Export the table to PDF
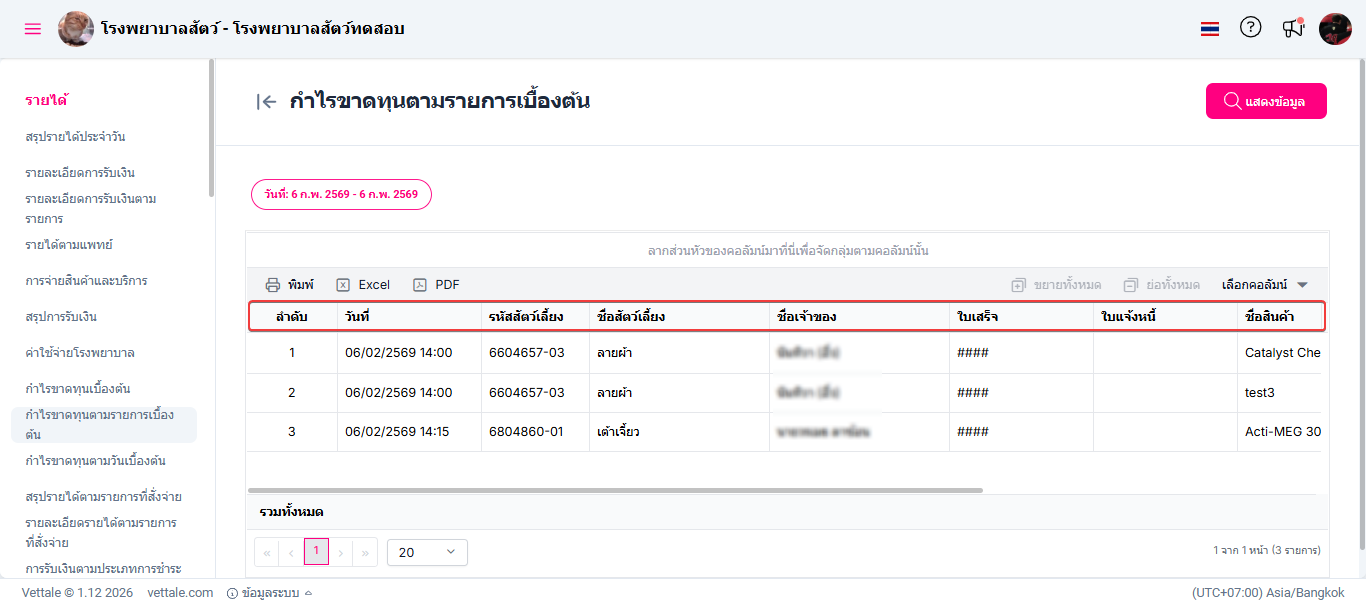 pyautogui.click(x=436, y=285)
